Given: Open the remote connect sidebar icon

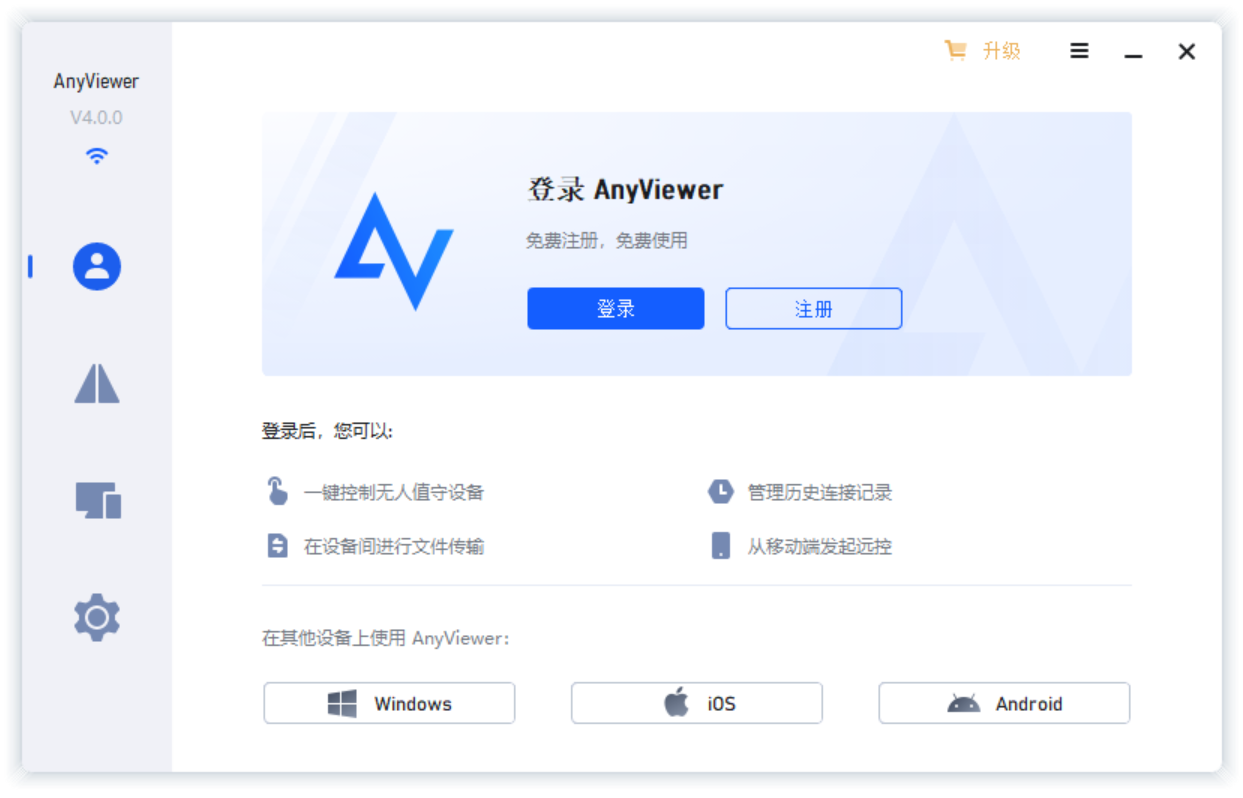Looking at the screenshot, I should tap(97, 383).
